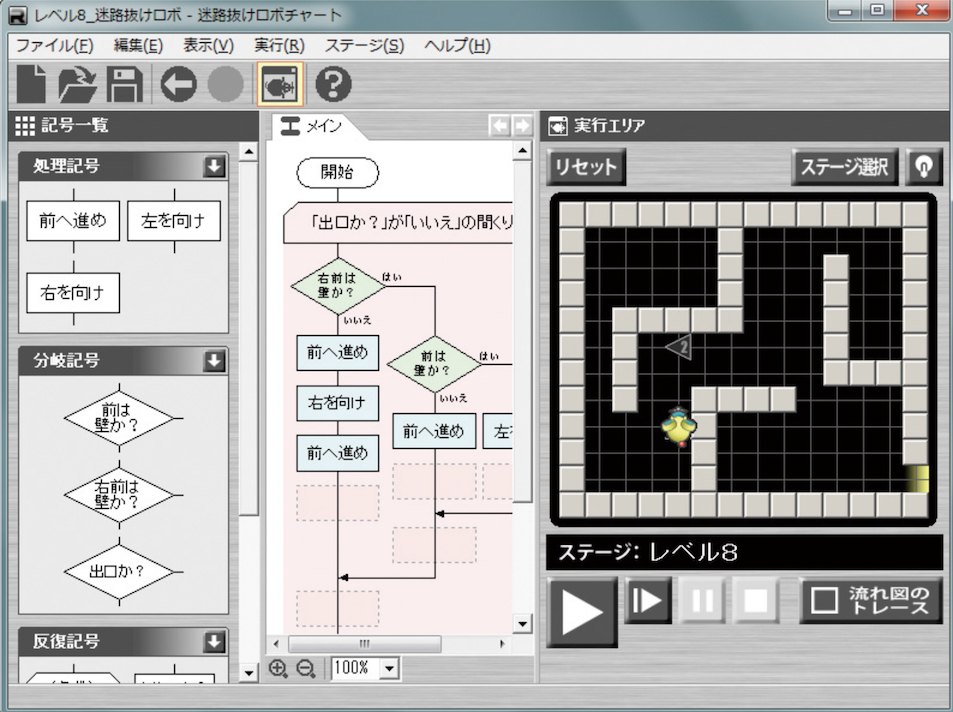
Task: Open the ステージ(S) menu
Action: pos(365,46)
